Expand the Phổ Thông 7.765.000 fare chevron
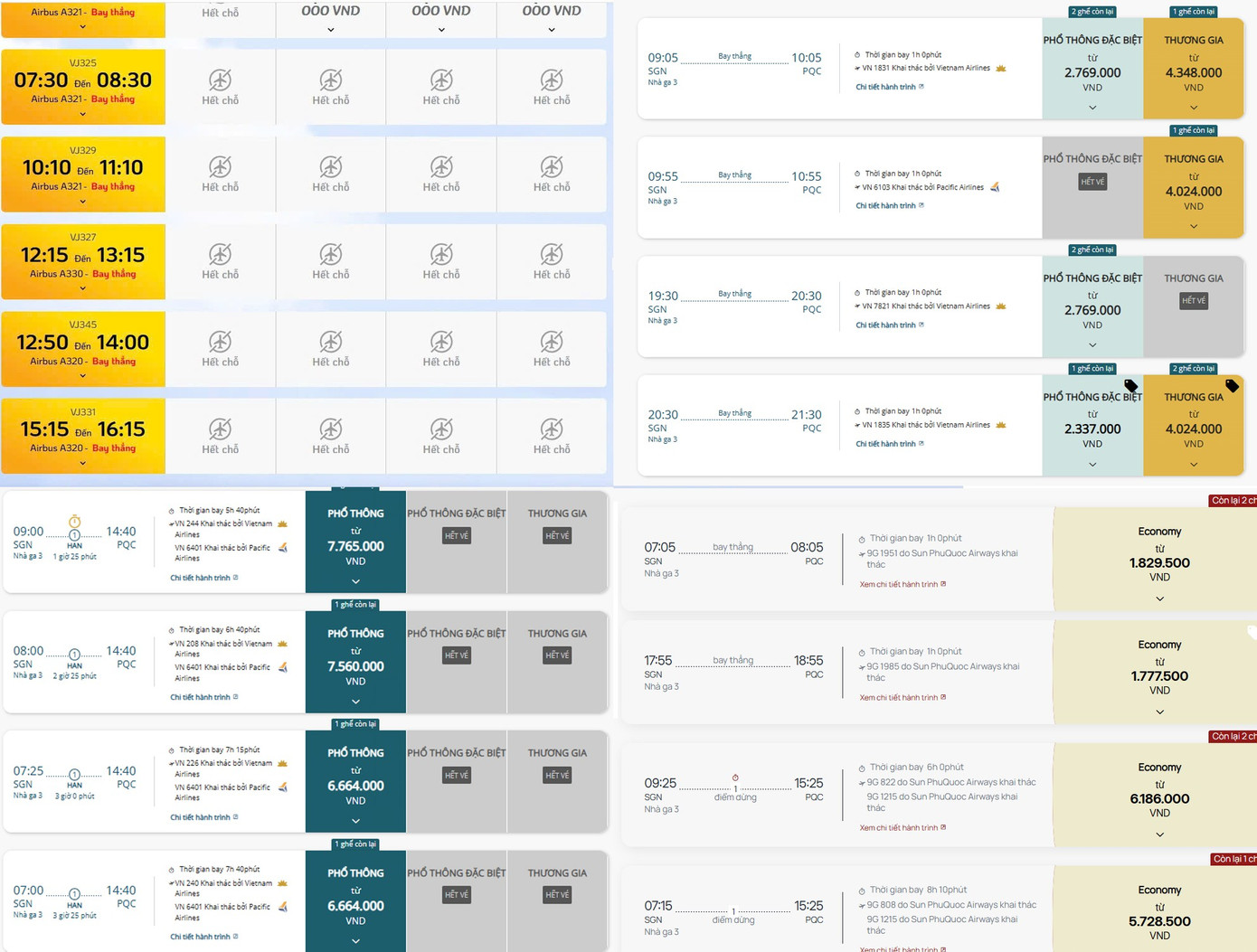 point(355,581)
